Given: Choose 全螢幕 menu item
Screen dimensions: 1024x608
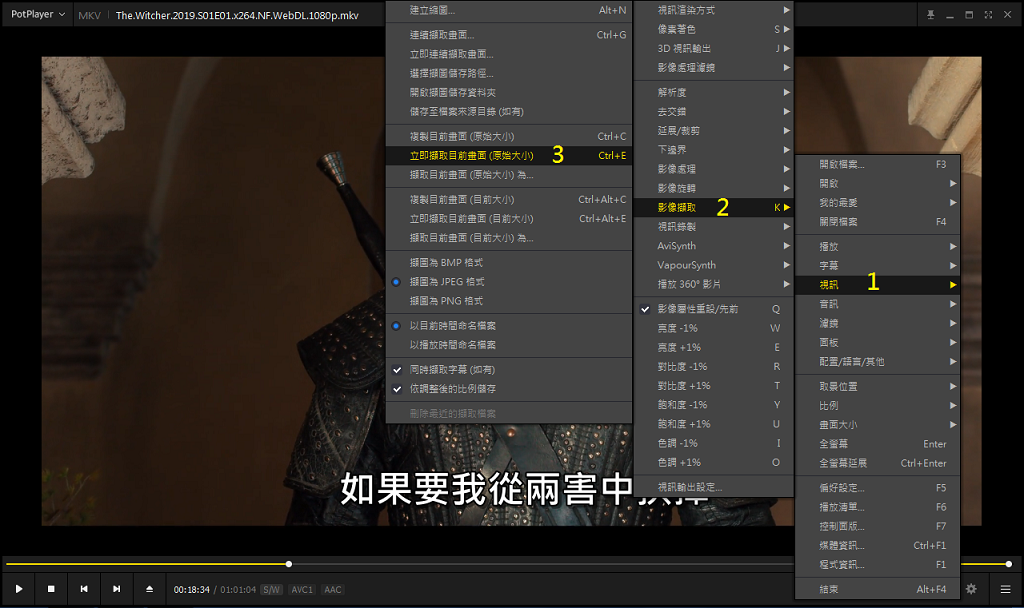Looking at the screenshot, I should pyautogui.click(x=878, y=444).
